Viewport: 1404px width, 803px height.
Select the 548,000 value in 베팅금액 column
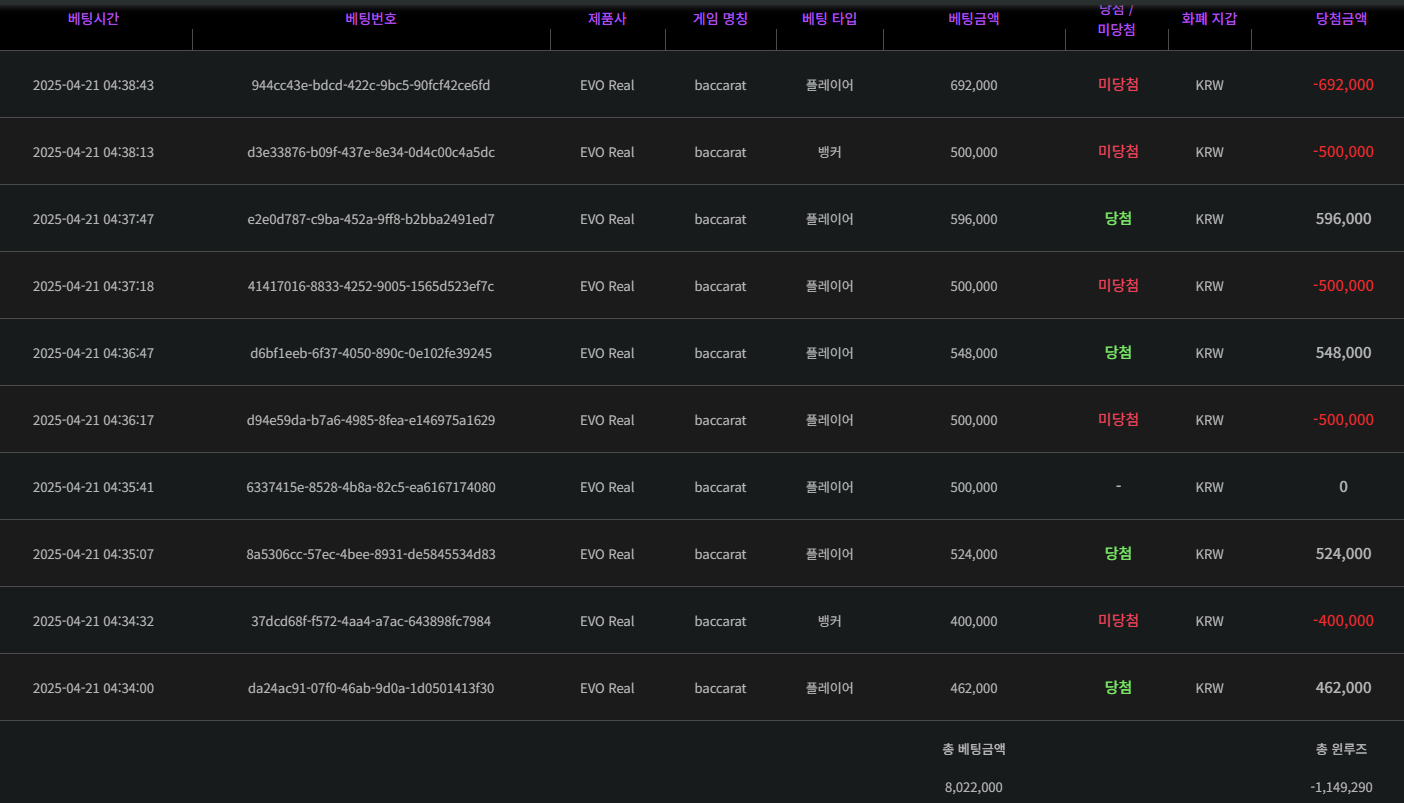[973, 353]
